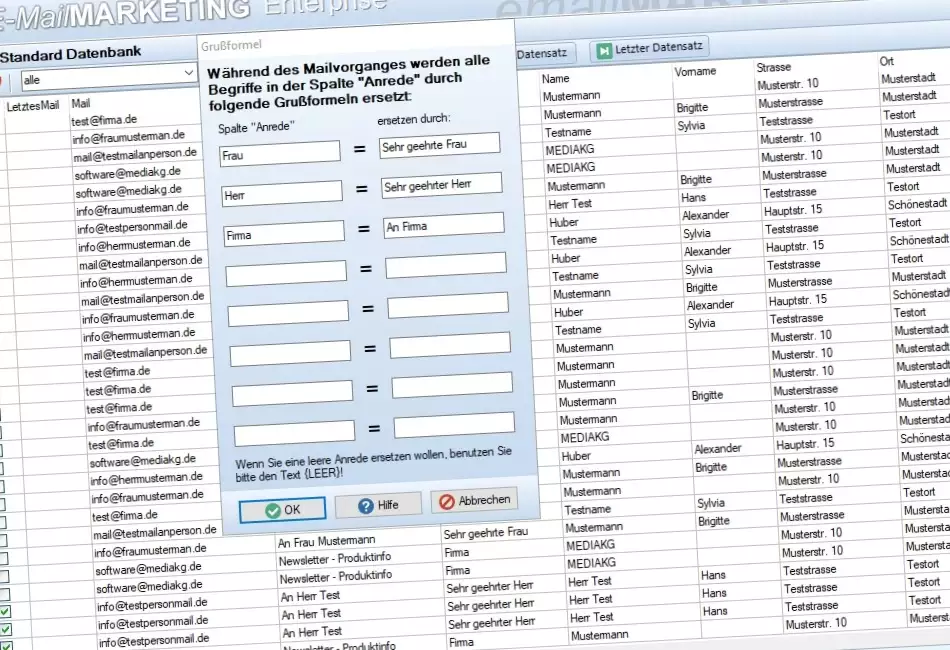950x650 pixels.
Task: Click the 'Standard Datenbank' heading
Action: coord(70,54)
